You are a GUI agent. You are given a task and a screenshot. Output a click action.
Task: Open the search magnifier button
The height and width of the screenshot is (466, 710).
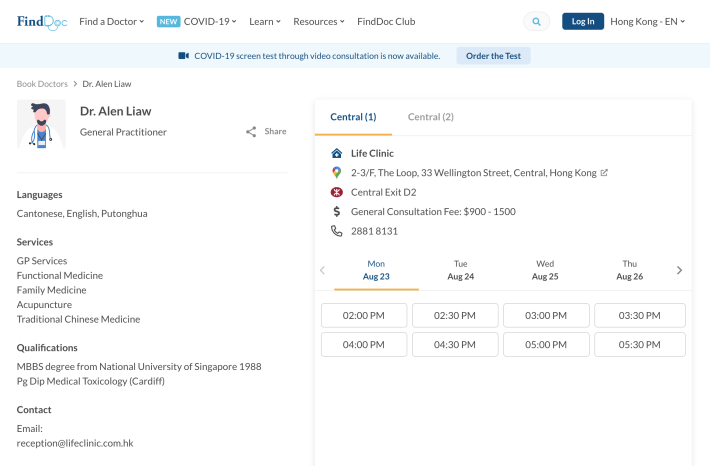pos(536,21)
